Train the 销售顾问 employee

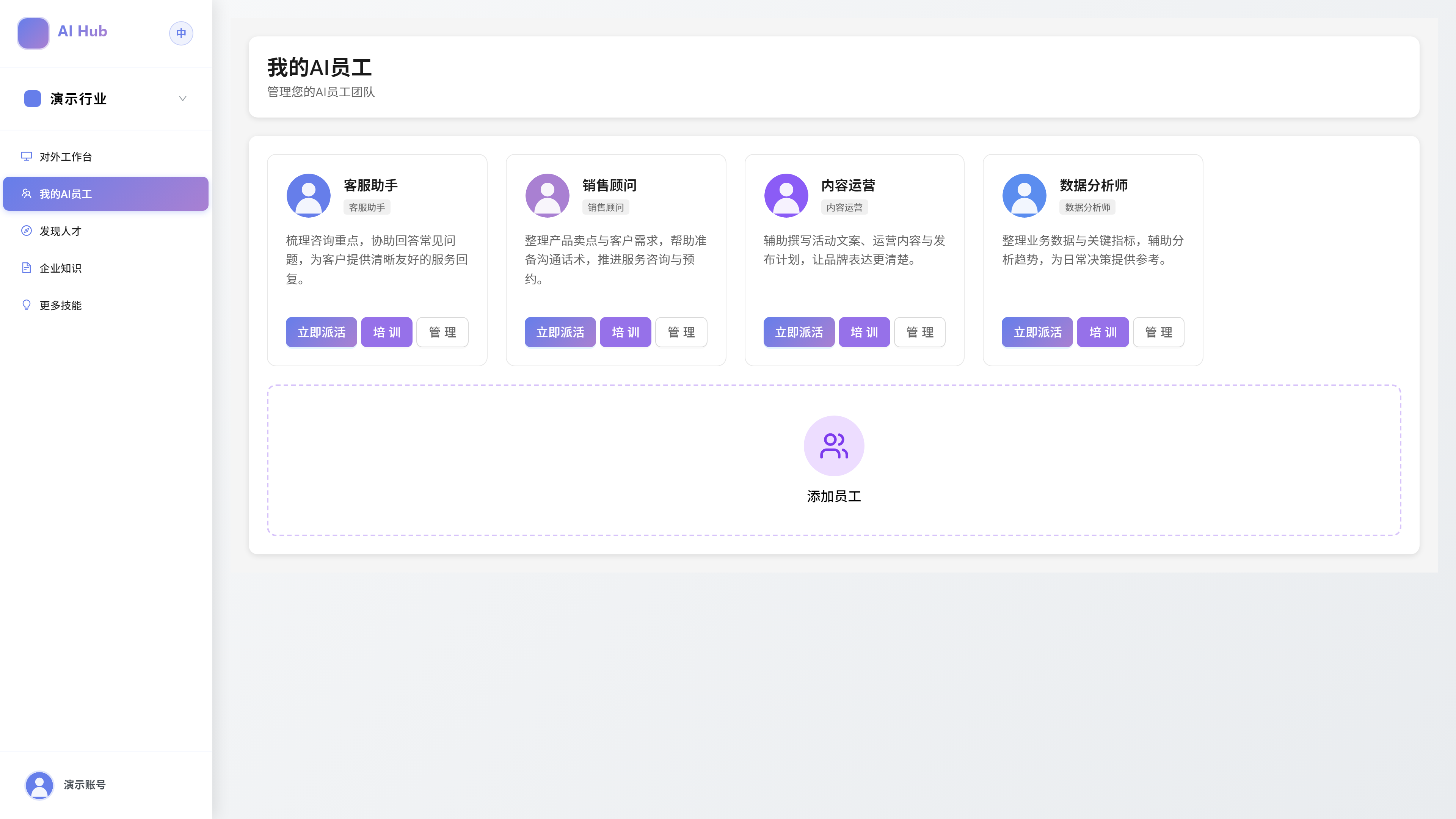[x=626, y=333]
